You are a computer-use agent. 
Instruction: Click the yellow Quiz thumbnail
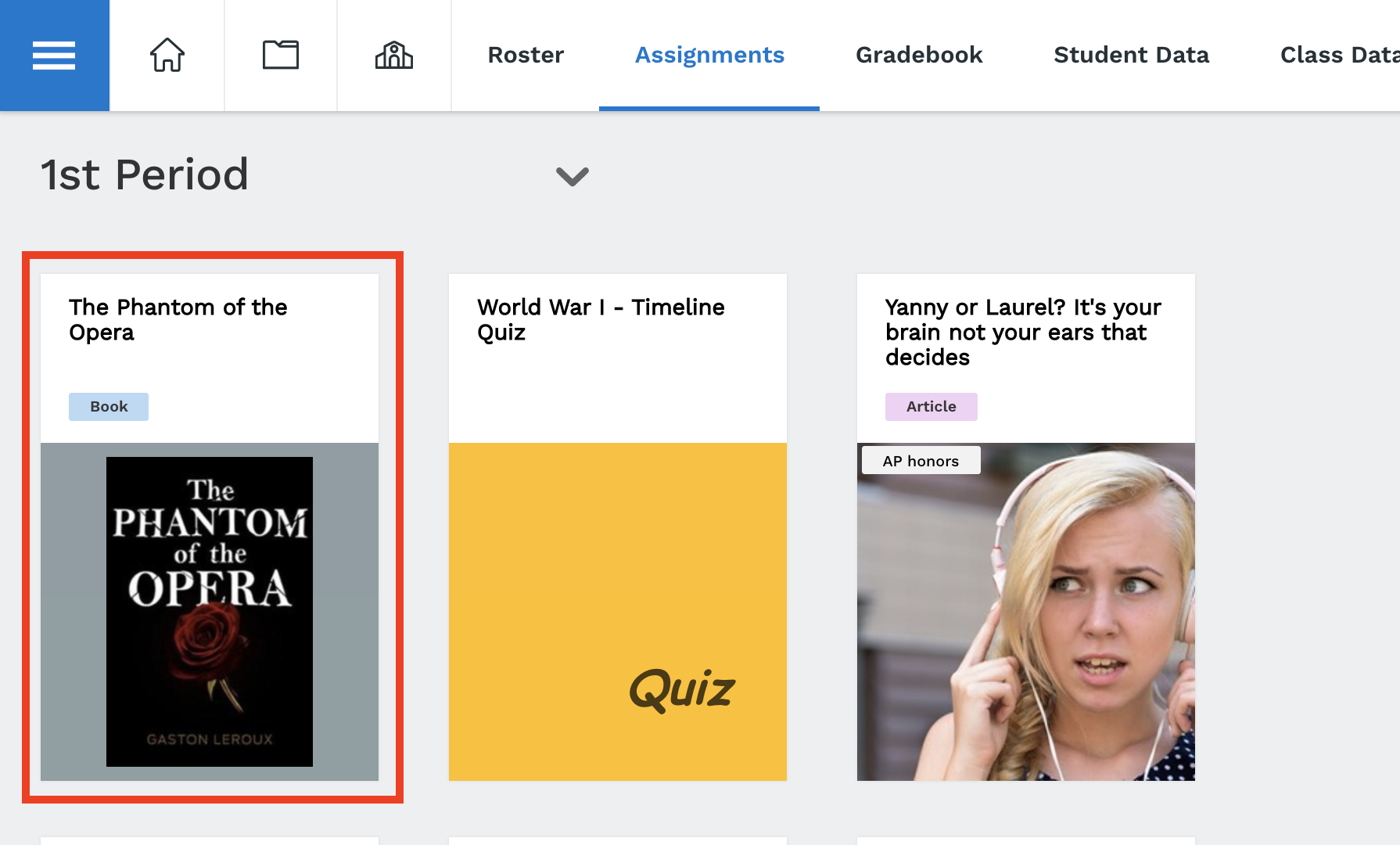(x=618, y=612)
